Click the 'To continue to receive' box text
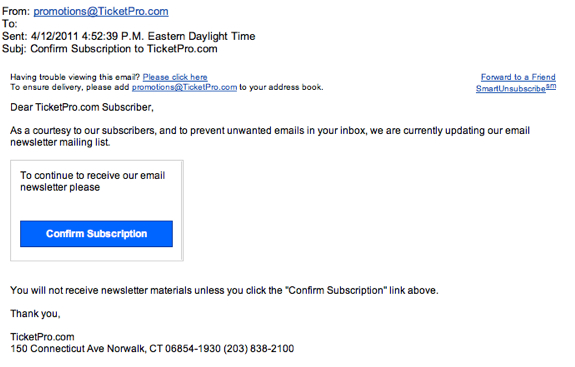575x367 pixels. [92, 181]
